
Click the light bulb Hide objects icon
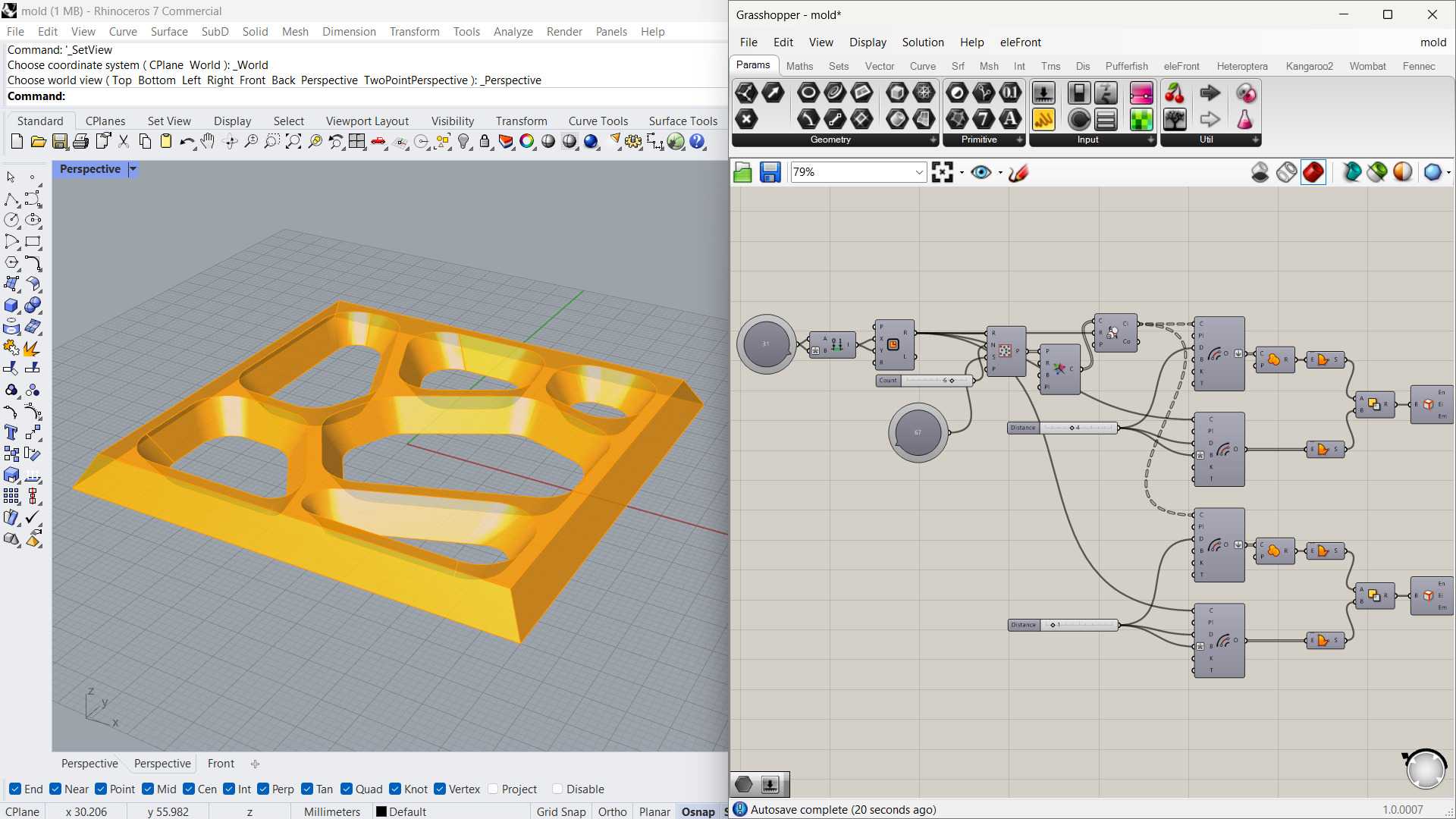464,142
